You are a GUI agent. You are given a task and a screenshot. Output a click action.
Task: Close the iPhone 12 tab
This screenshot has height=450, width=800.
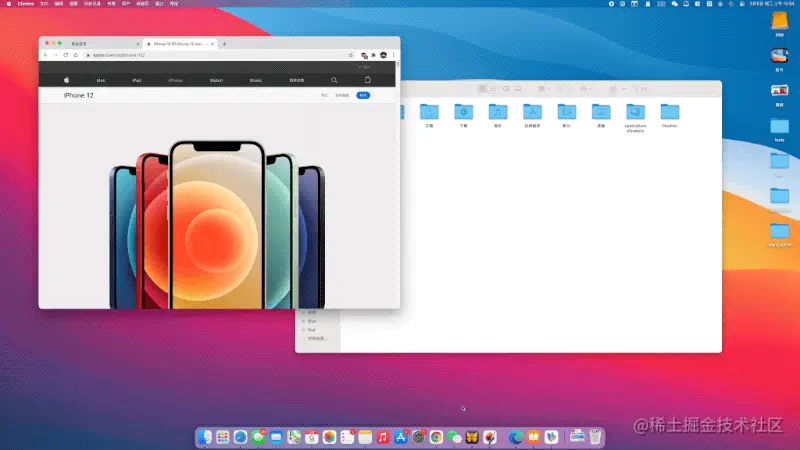(x=212, y=44)
